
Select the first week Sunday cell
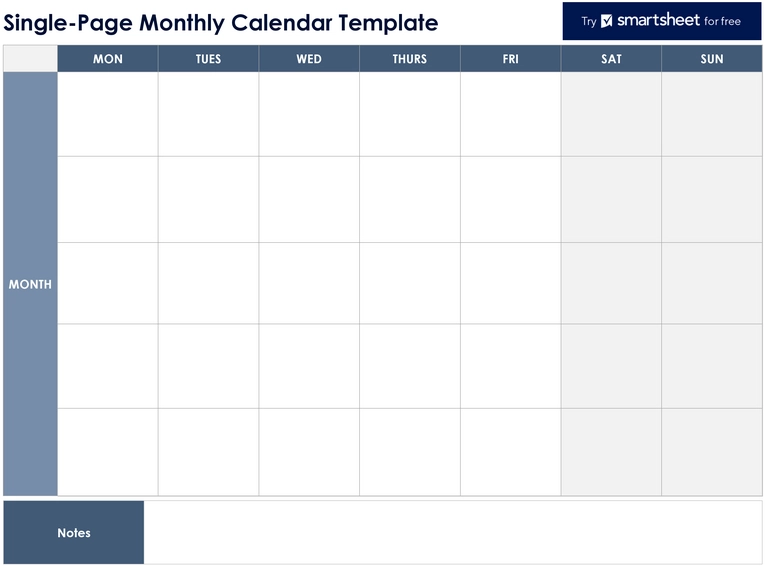click(712, 114)
